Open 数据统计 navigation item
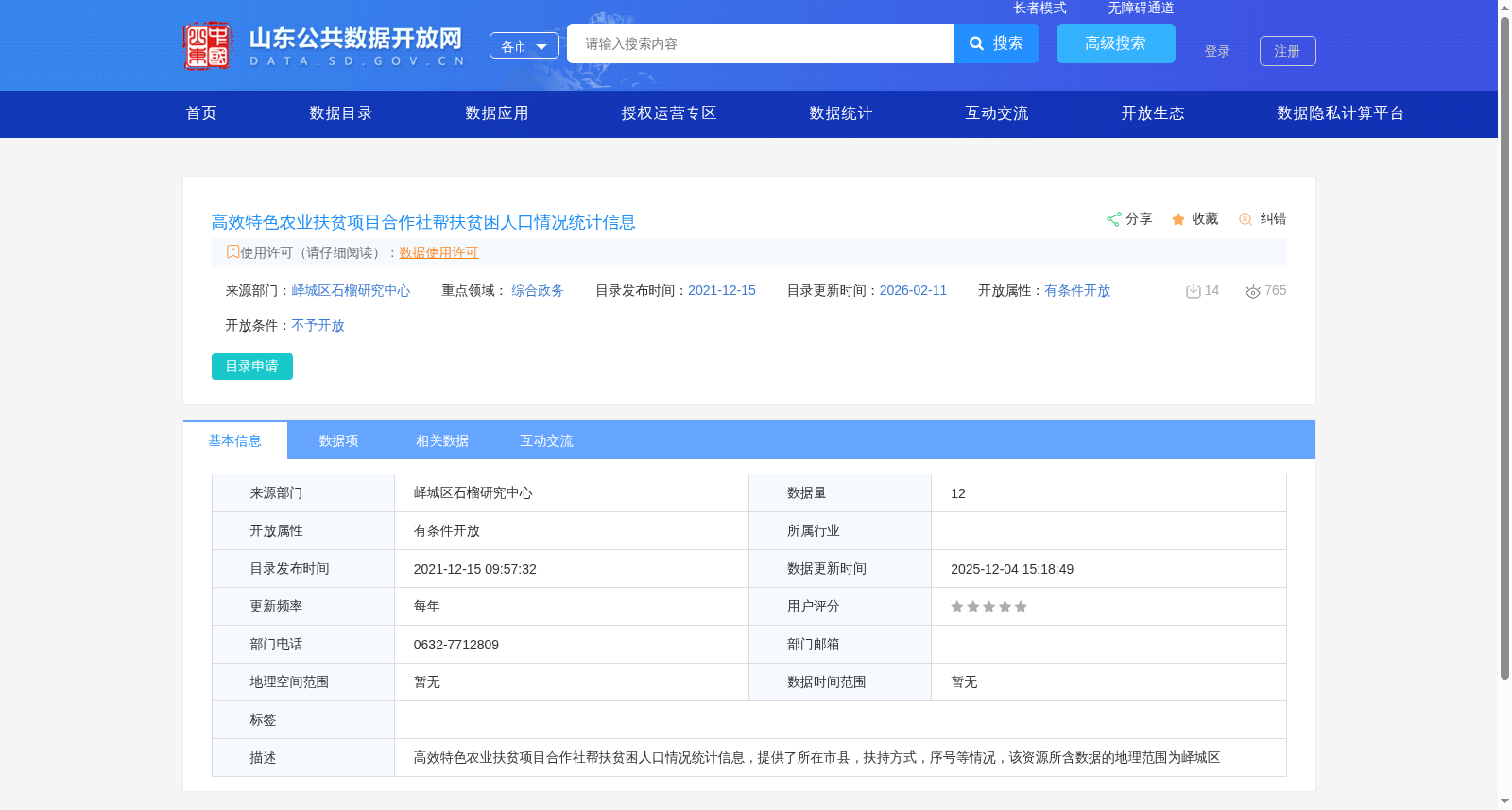Viewport: 1512px width, 810px height. pos(841,113)
